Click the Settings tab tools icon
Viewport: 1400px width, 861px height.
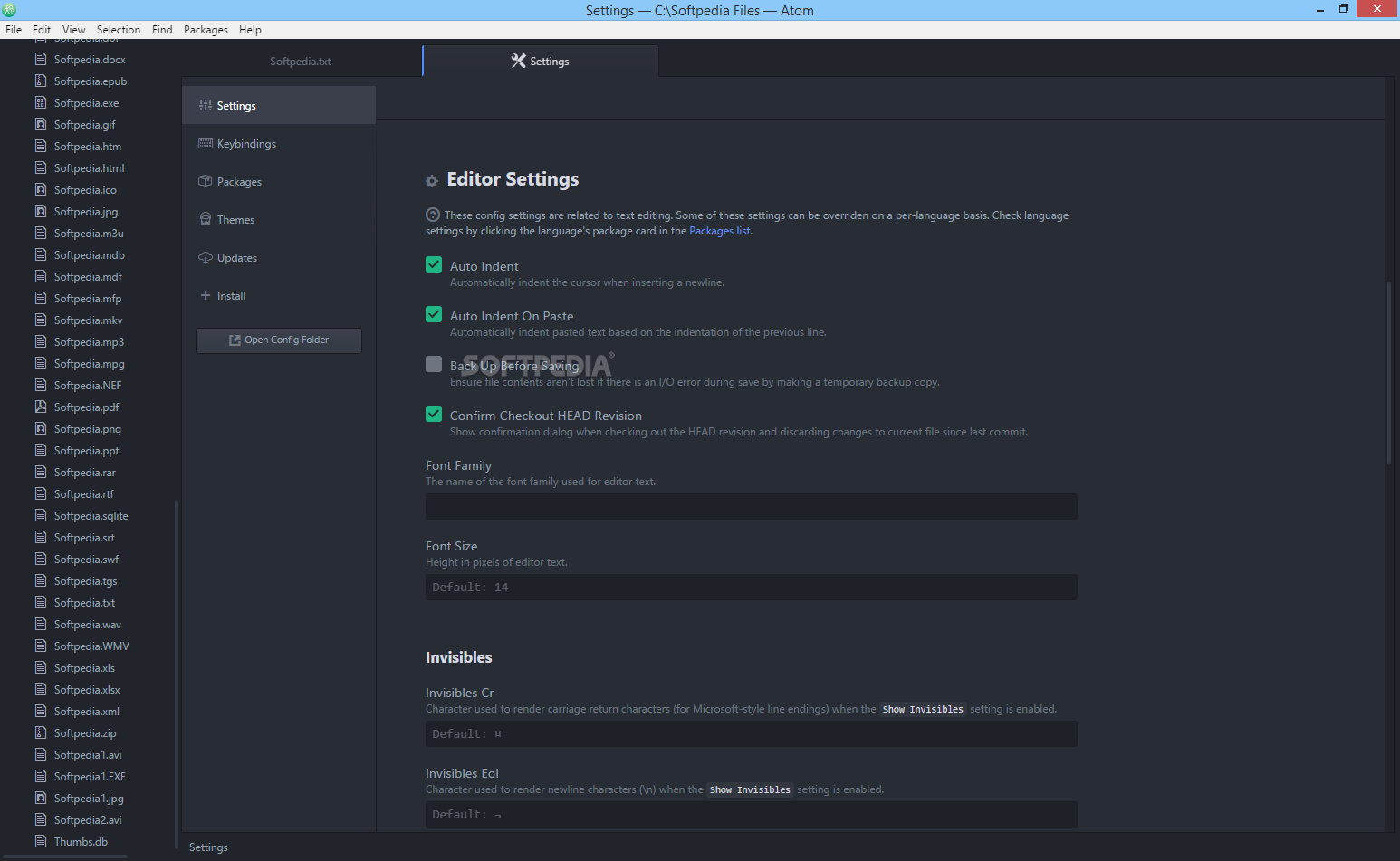[x=518, y=61]
